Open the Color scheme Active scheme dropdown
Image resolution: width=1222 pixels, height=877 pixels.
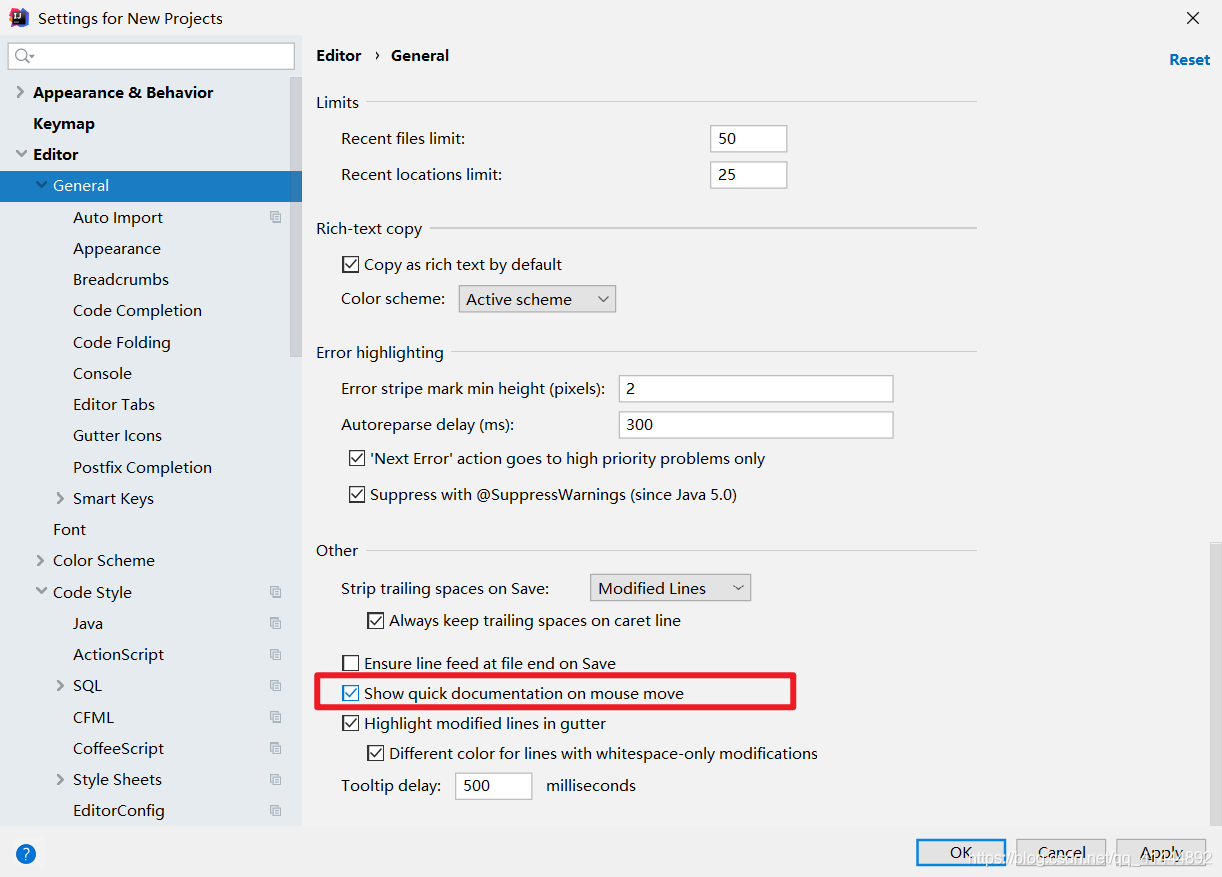click(537, 299)
